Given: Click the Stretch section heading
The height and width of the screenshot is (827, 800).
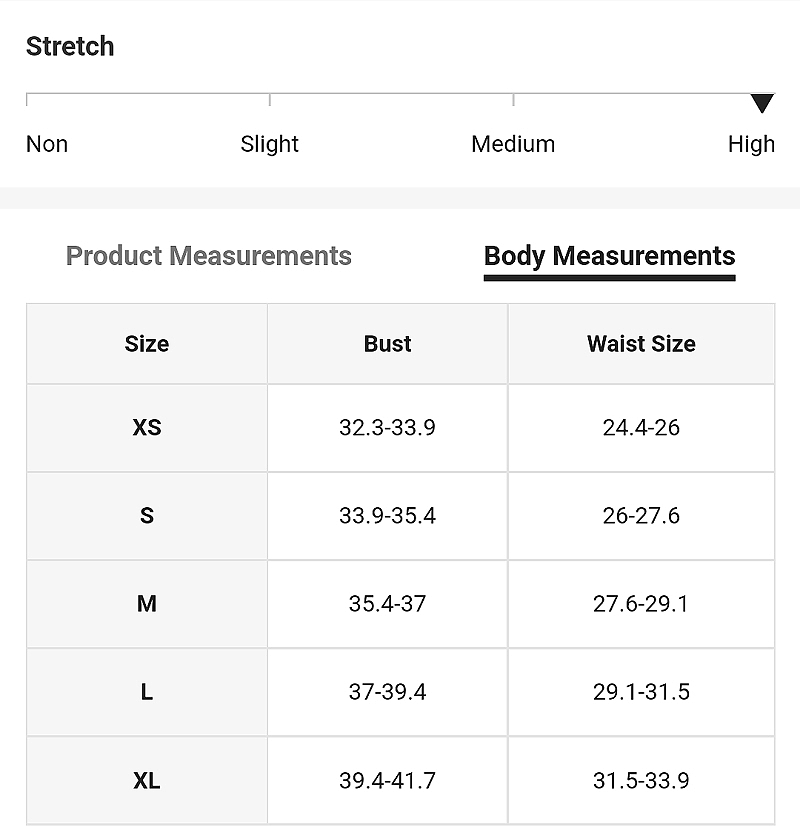Looking at the screenshot, I should click(x=70, y=46).
